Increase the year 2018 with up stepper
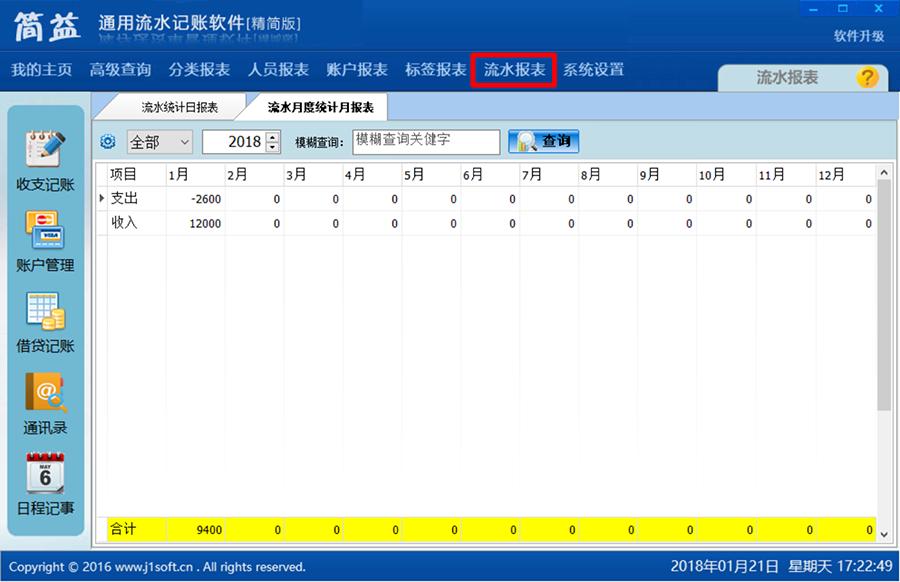The image size is (900, 582). click(271, 137)
